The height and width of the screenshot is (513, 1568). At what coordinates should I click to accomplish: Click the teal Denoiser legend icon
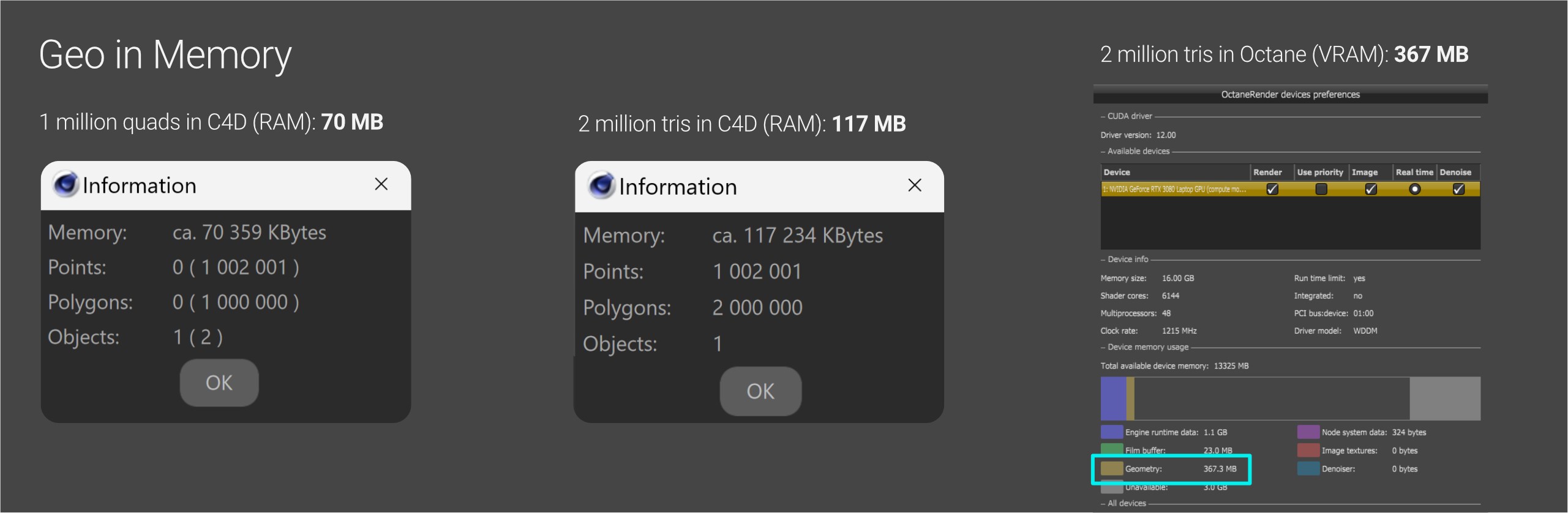point(1308,469)
